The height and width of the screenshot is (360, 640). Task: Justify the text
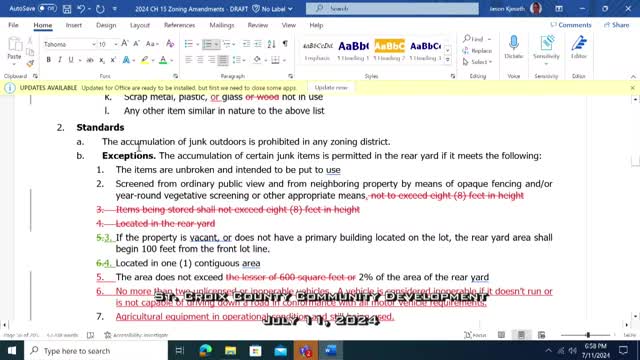click(223, 60)
